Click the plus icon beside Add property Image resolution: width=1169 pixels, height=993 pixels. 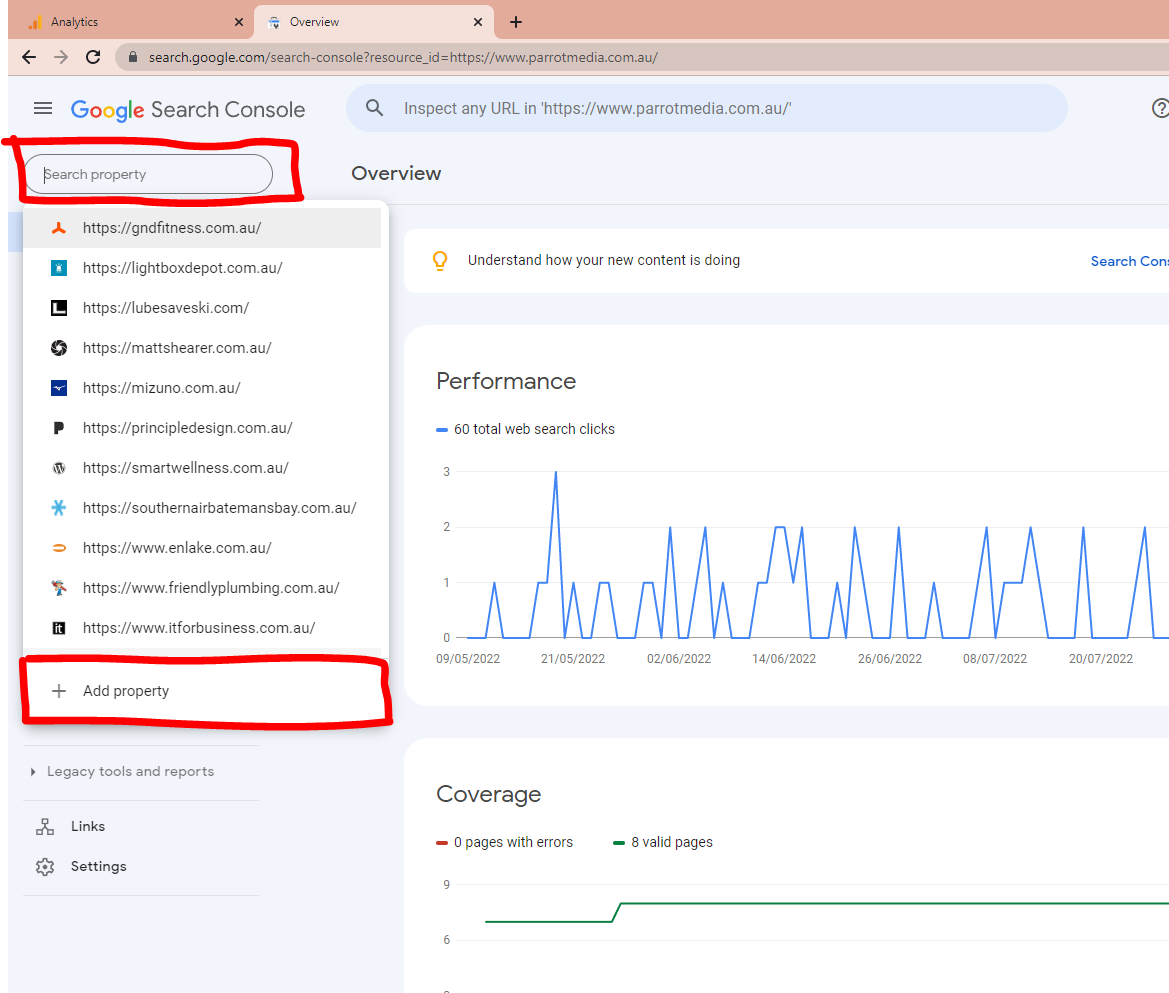point(59,691)
